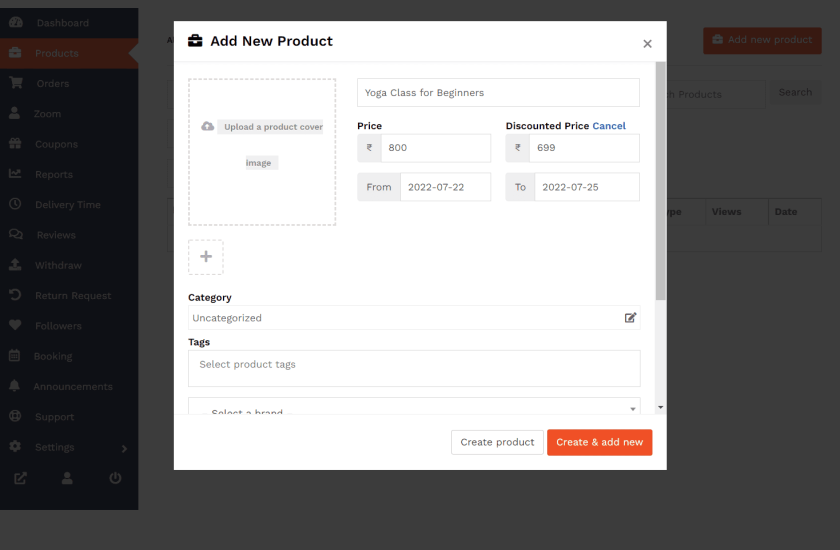The height and width of the screenshot is (550, 840).
Task: Click Upload a product cover image area
Action: pos(262,152)
